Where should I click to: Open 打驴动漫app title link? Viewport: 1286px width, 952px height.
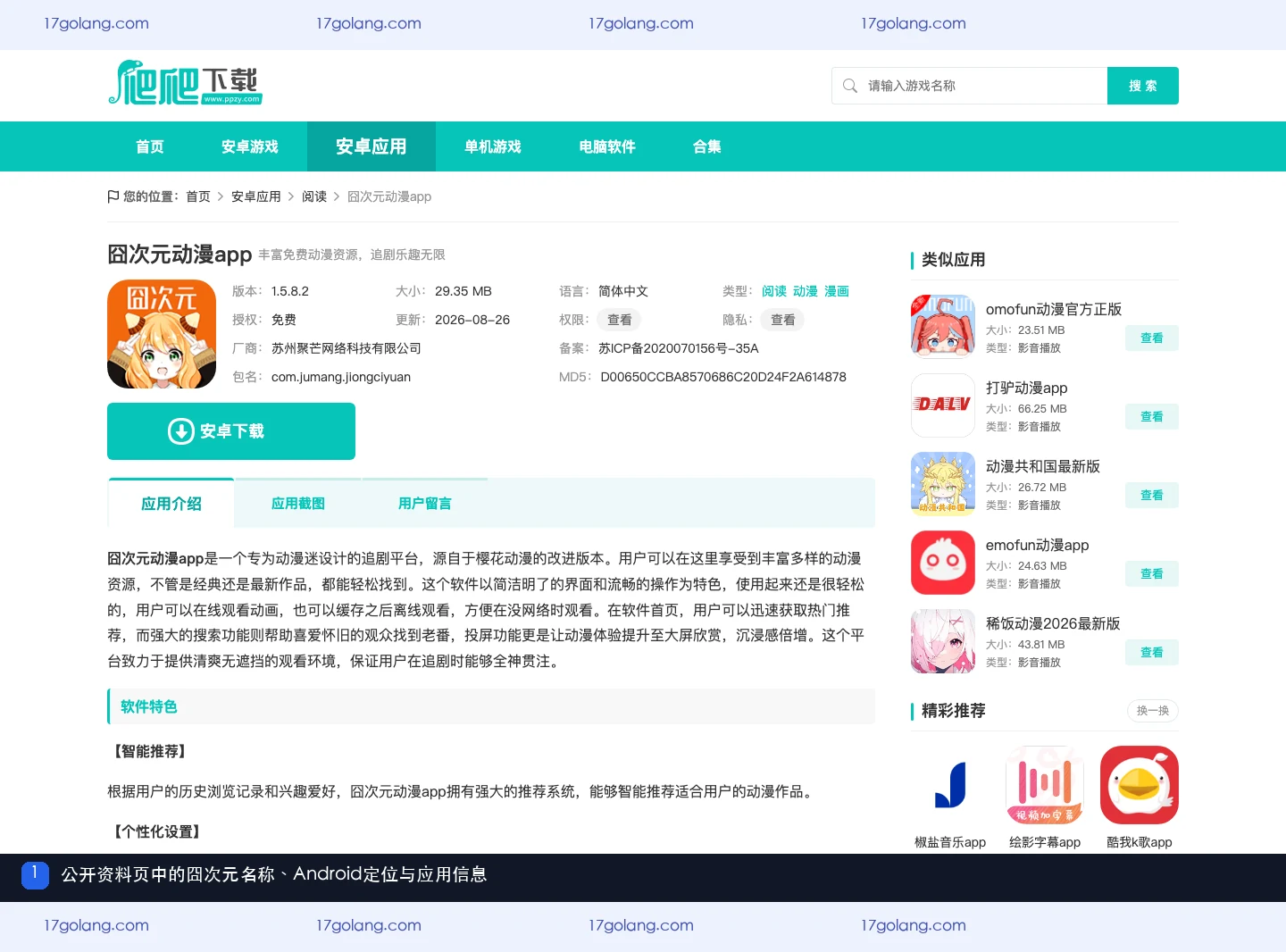[x=1027, y=388]
